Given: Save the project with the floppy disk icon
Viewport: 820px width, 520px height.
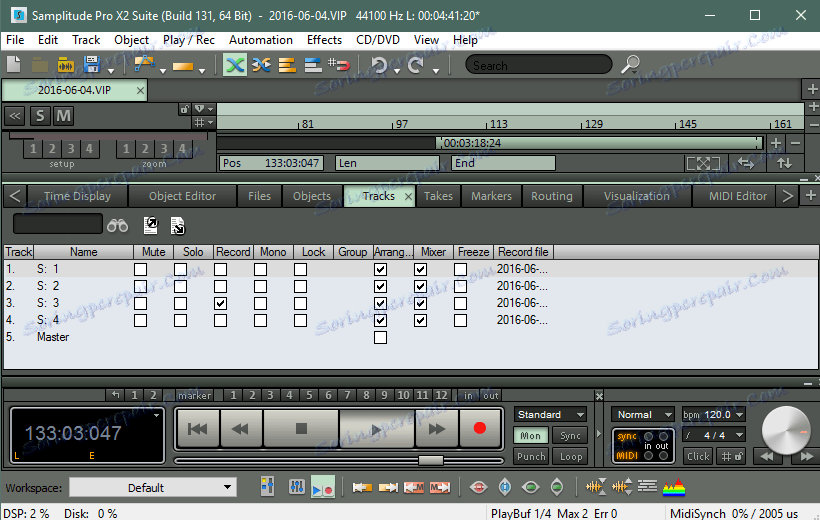Looking at the screenshot, I should point(92,65).
